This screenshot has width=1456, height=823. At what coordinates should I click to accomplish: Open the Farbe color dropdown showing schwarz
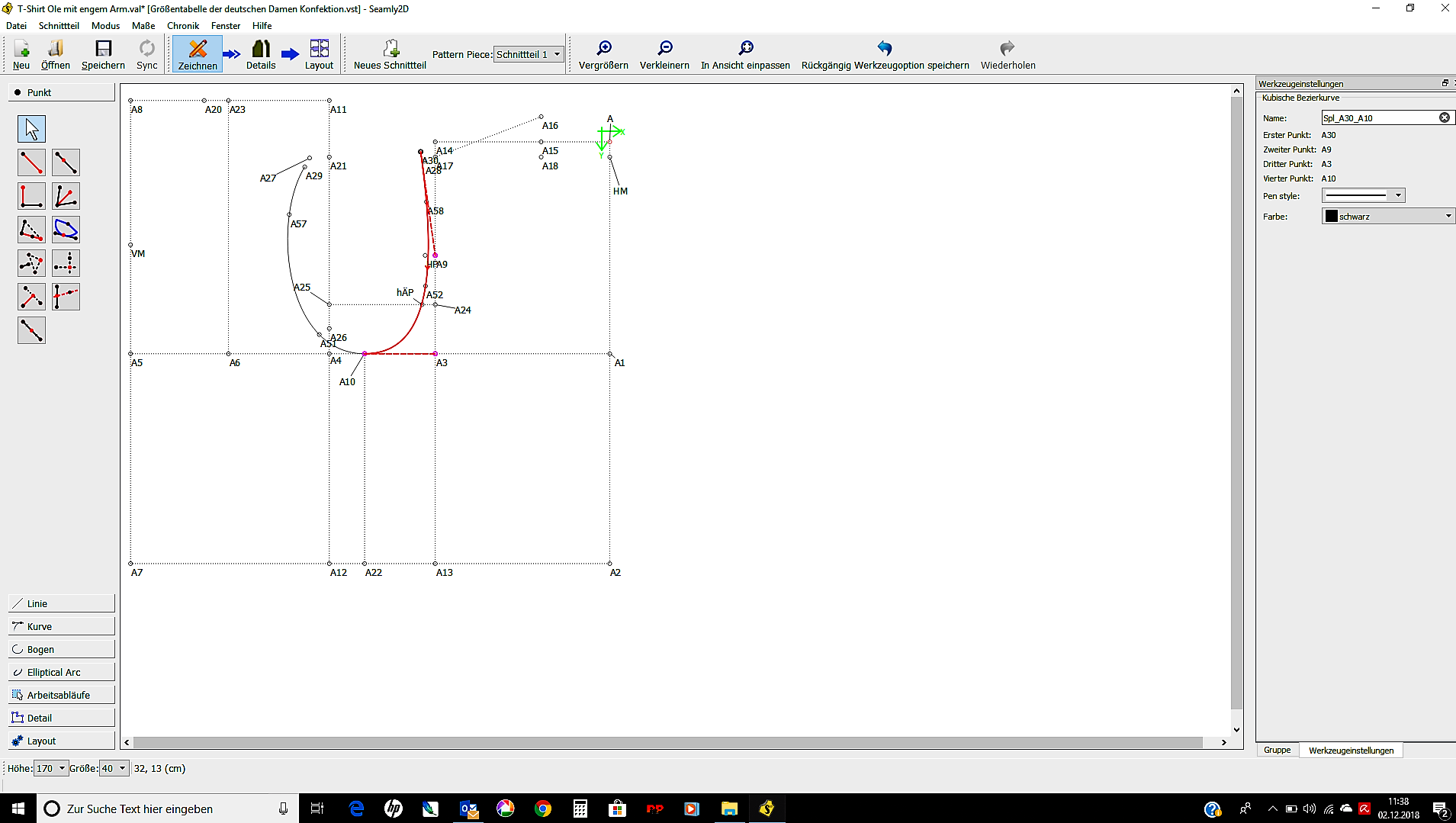click(1388, 216)
